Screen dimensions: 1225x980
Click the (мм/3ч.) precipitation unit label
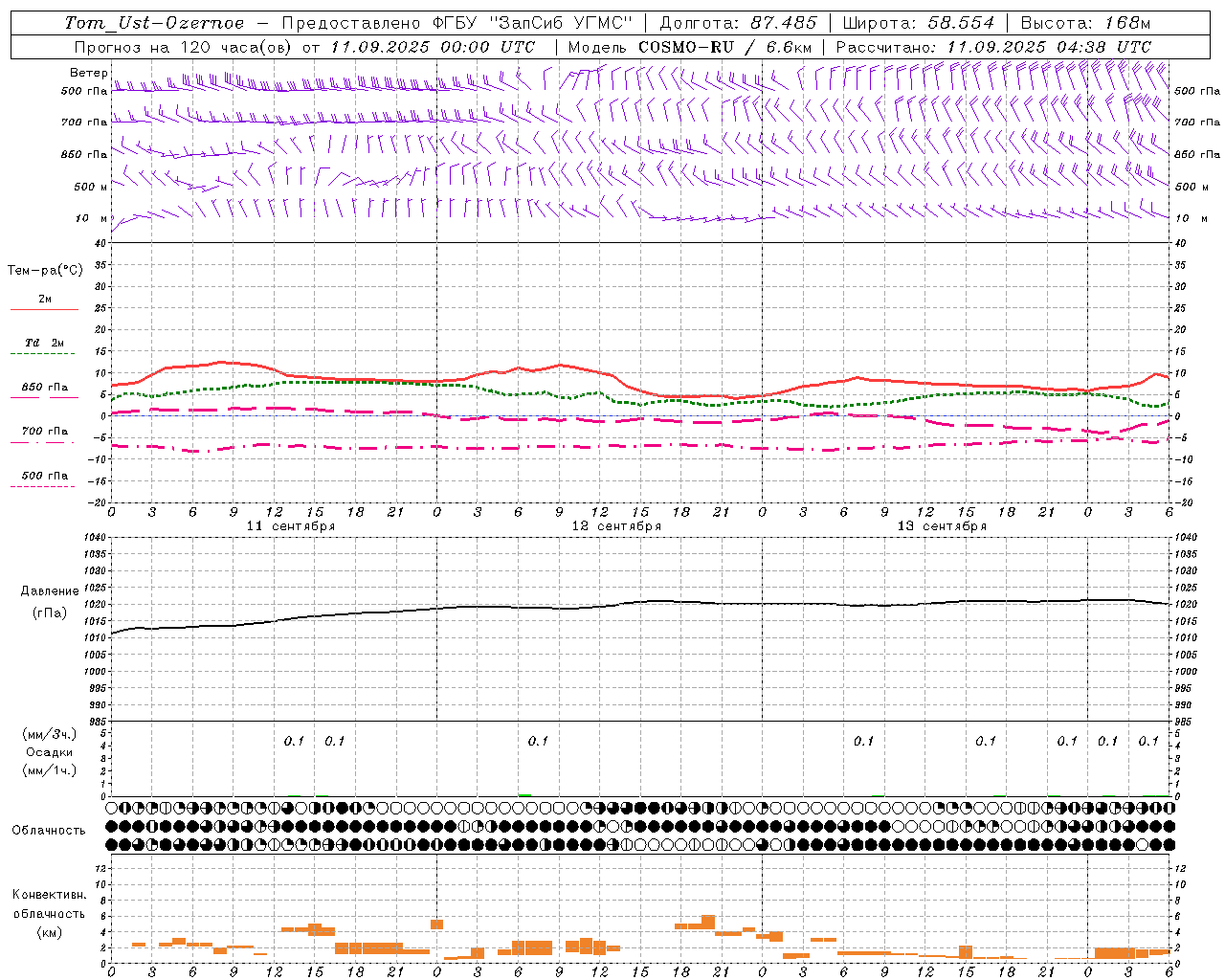(x=50, y=734)
